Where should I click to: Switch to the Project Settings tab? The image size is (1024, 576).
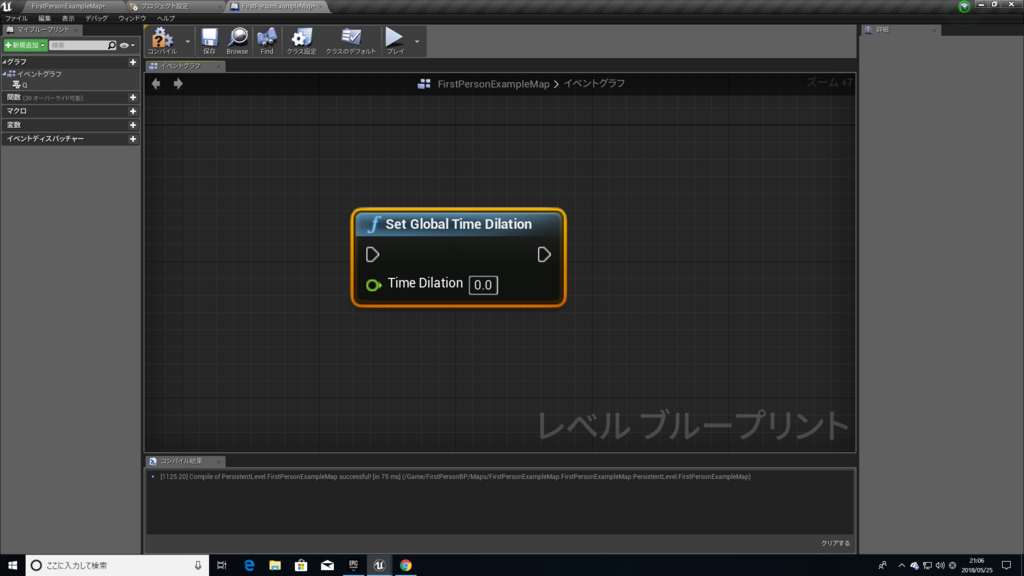tap(165, 6)
